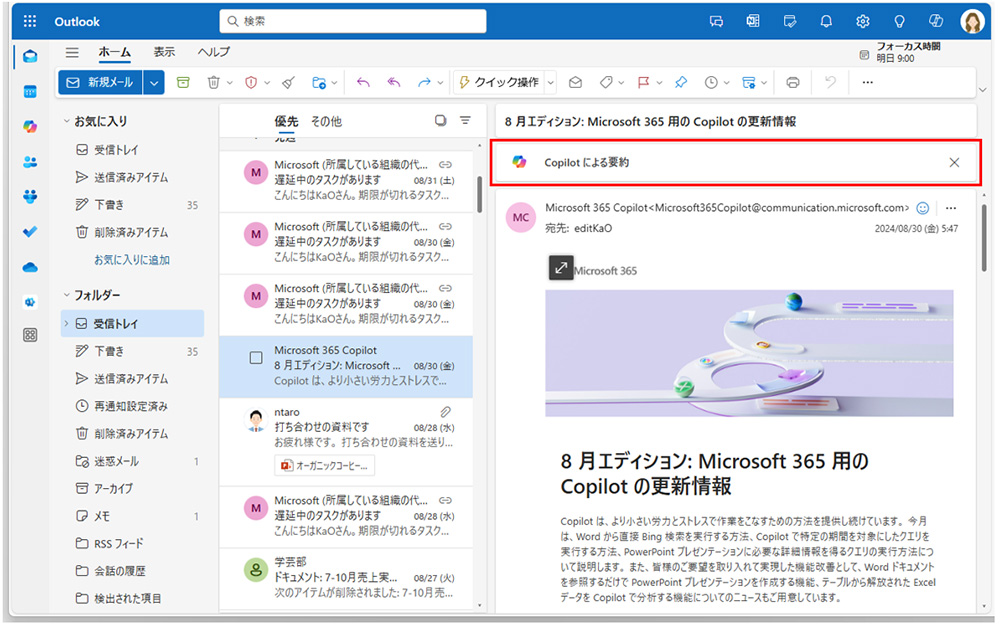Select the People icon in the sidebar
This screenshot has height=627, width=1000.
point(31,161)
